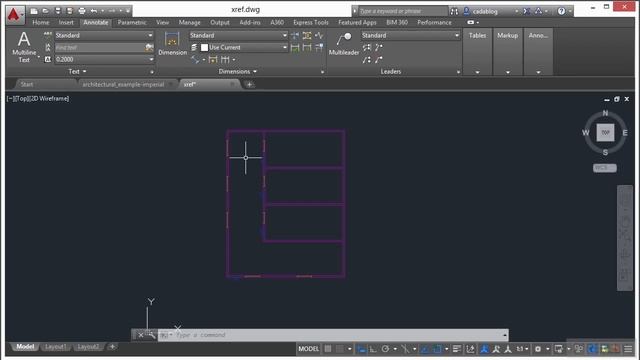Viewport: 640px width, 360px height.
Task: Open the Dimension Style Standard dropdown
Action: [x=238, y=36]
